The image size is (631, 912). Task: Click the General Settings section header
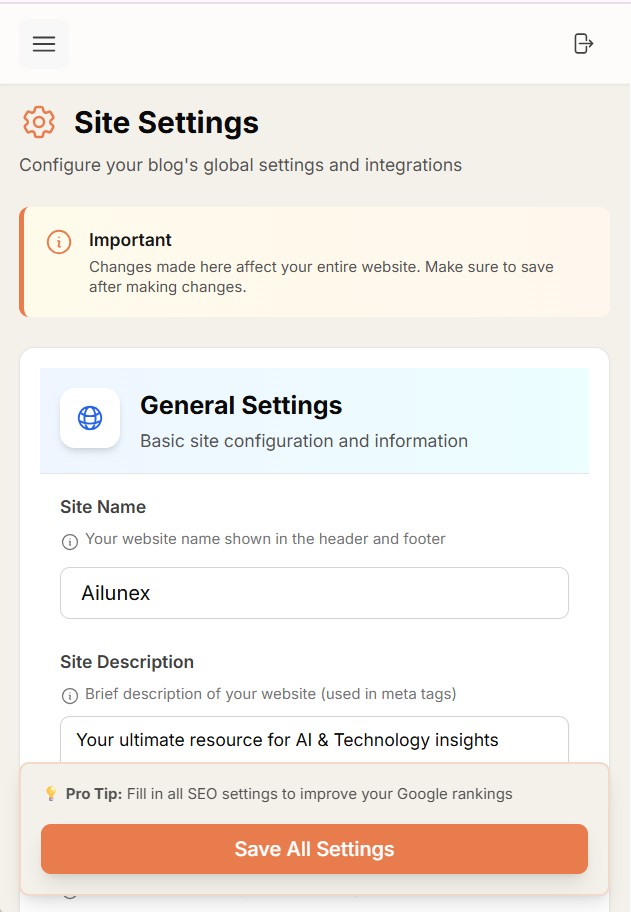coord(241,405)
